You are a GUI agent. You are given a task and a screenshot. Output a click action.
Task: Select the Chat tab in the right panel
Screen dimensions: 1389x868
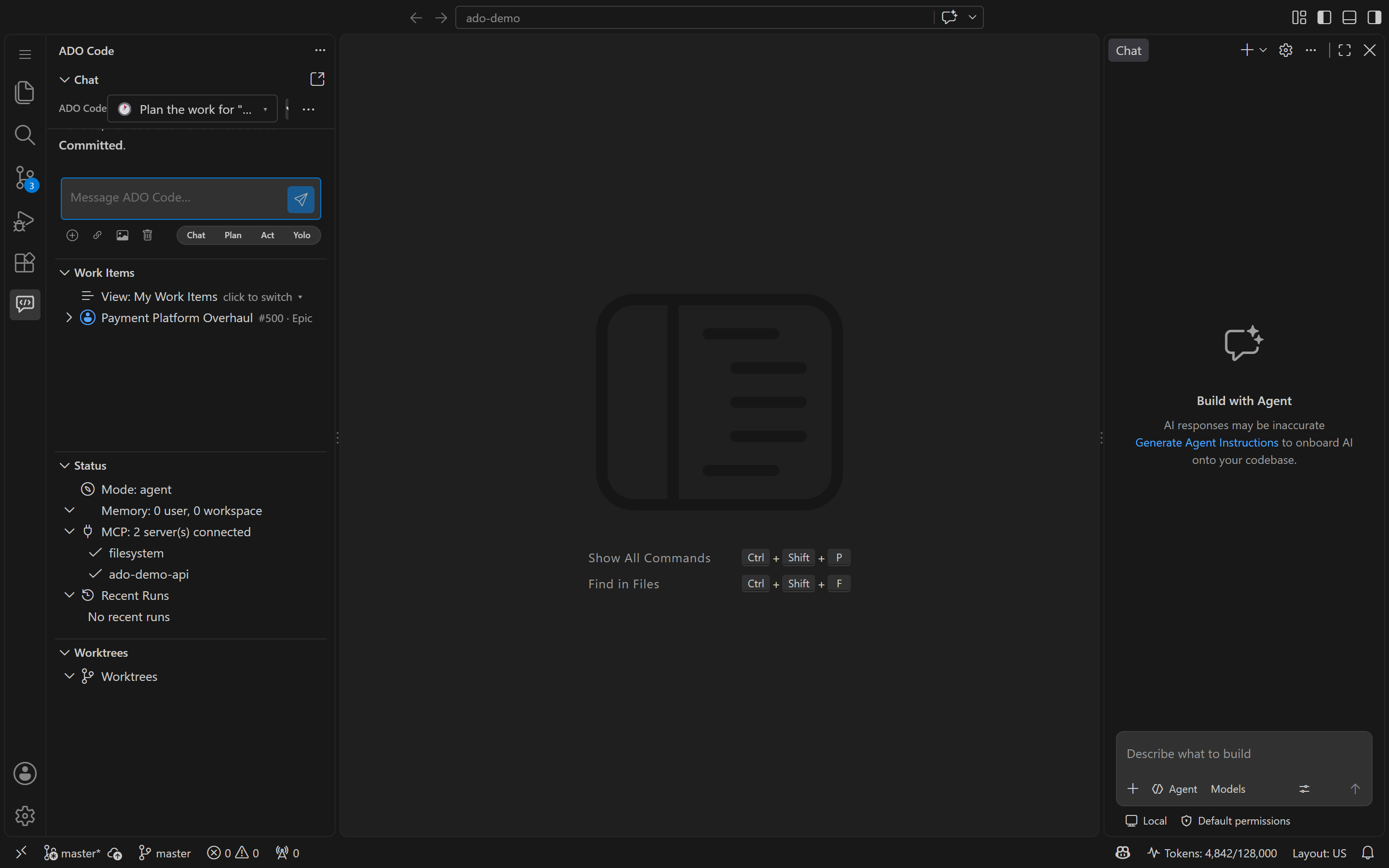tap(1128, 51)
